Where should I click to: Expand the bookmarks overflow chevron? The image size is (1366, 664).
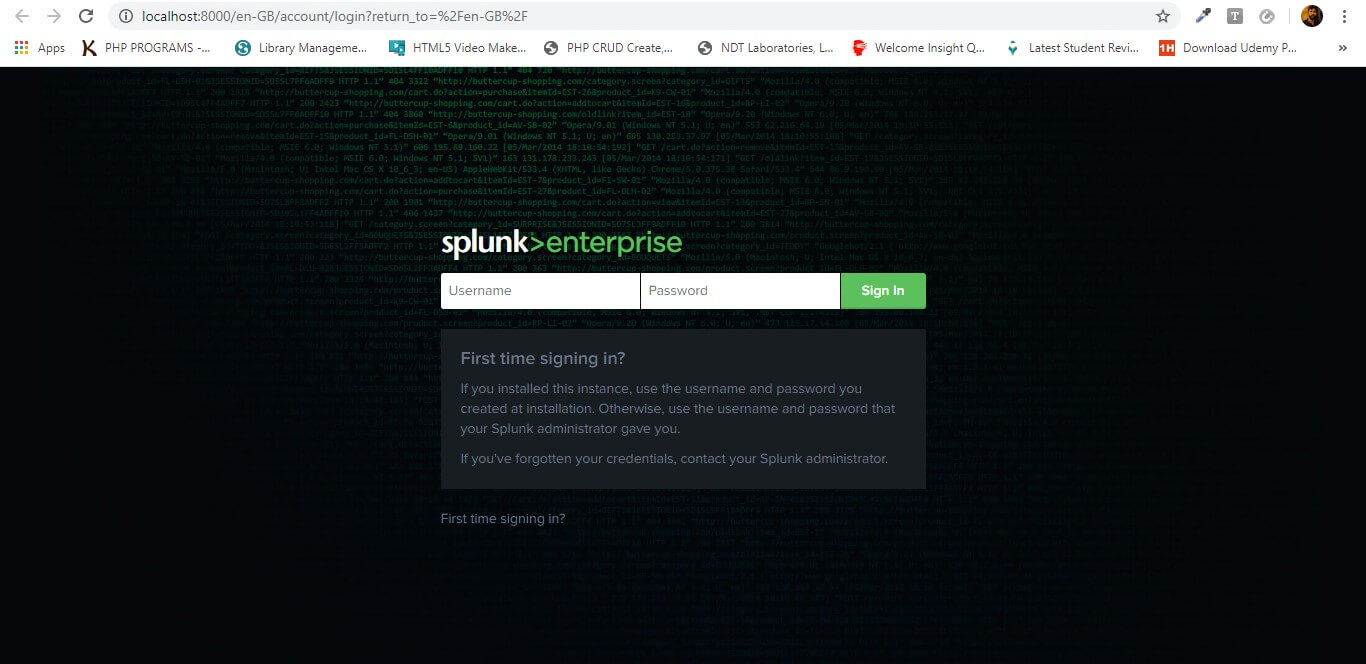tap(1342, 47)
